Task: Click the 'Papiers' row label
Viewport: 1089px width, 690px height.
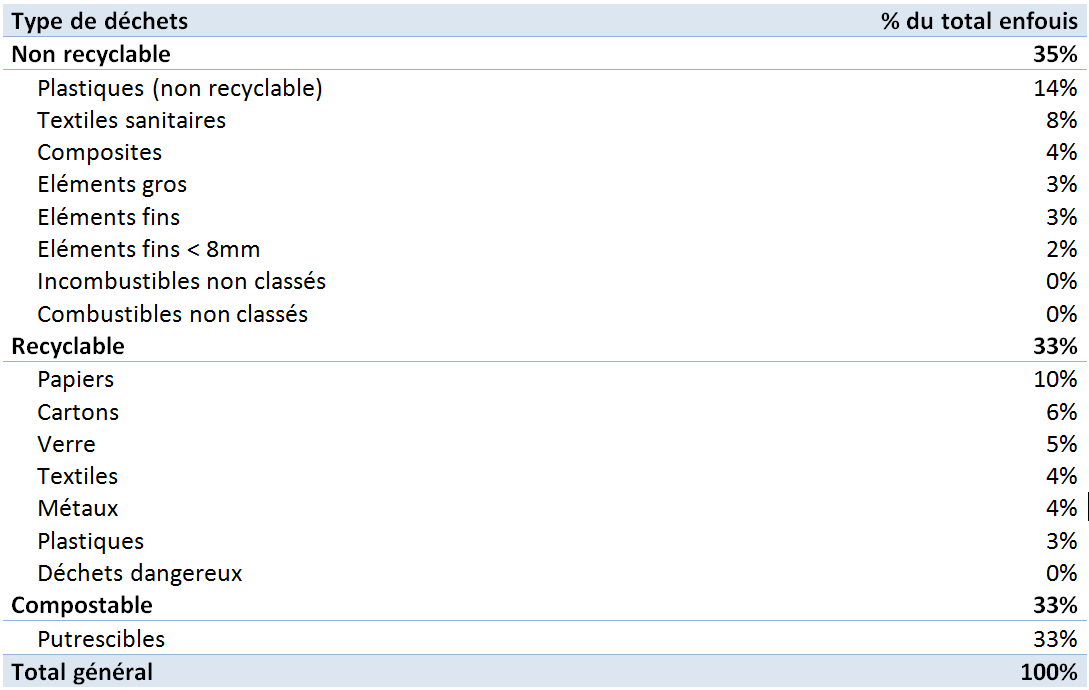Action: tap(76, 380)
